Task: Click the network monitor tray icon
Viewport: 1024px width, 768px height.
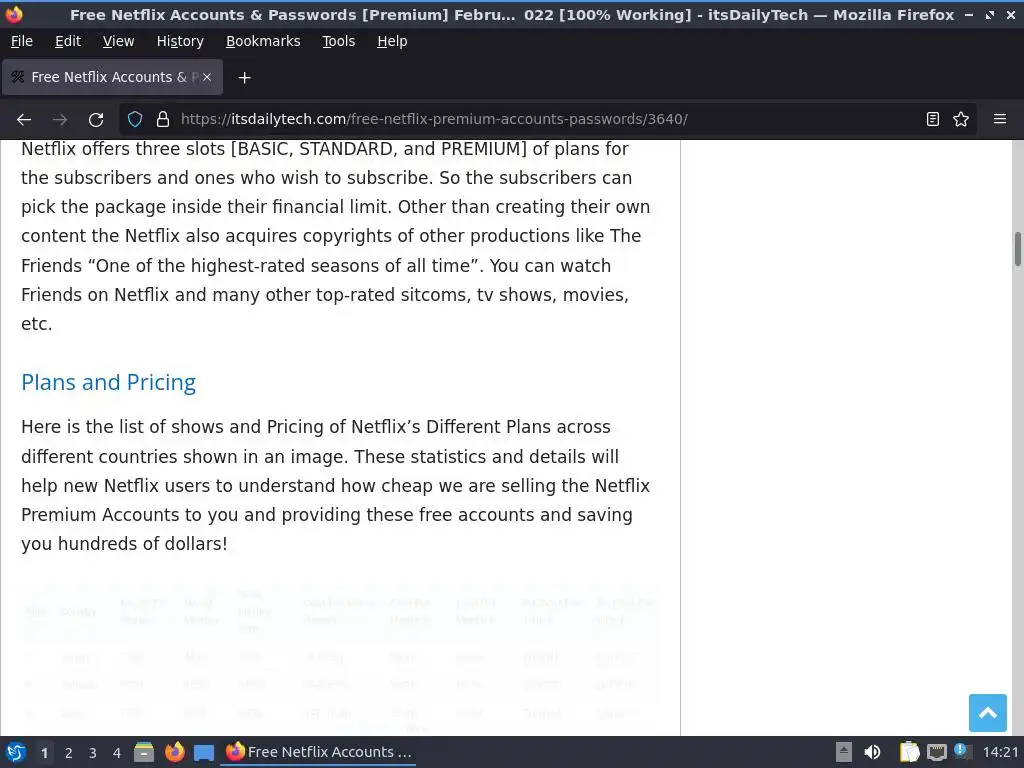Action: point(936,752)
